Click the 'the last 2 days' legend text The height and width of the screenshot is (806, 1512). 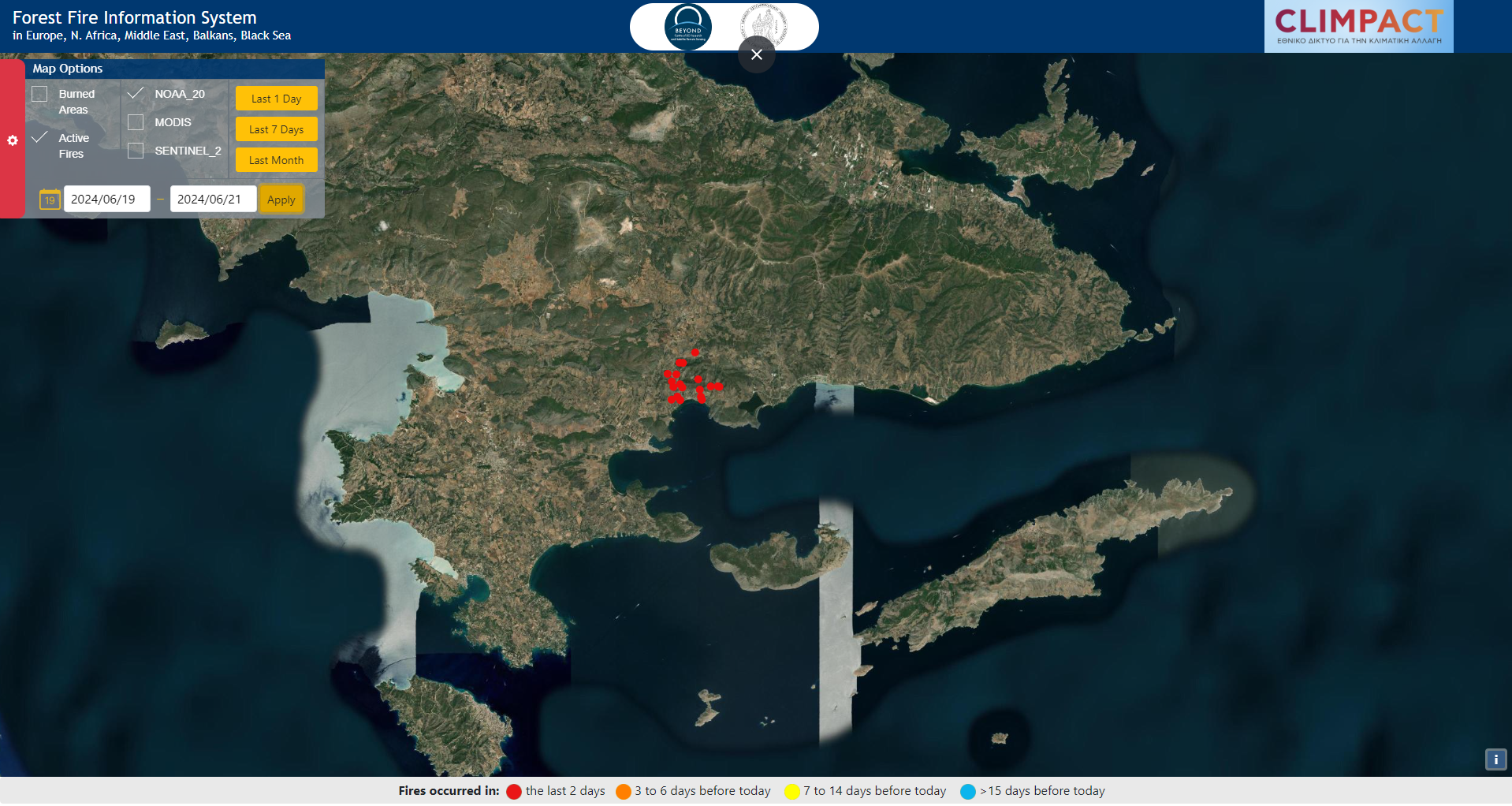(x=565, y=791)
